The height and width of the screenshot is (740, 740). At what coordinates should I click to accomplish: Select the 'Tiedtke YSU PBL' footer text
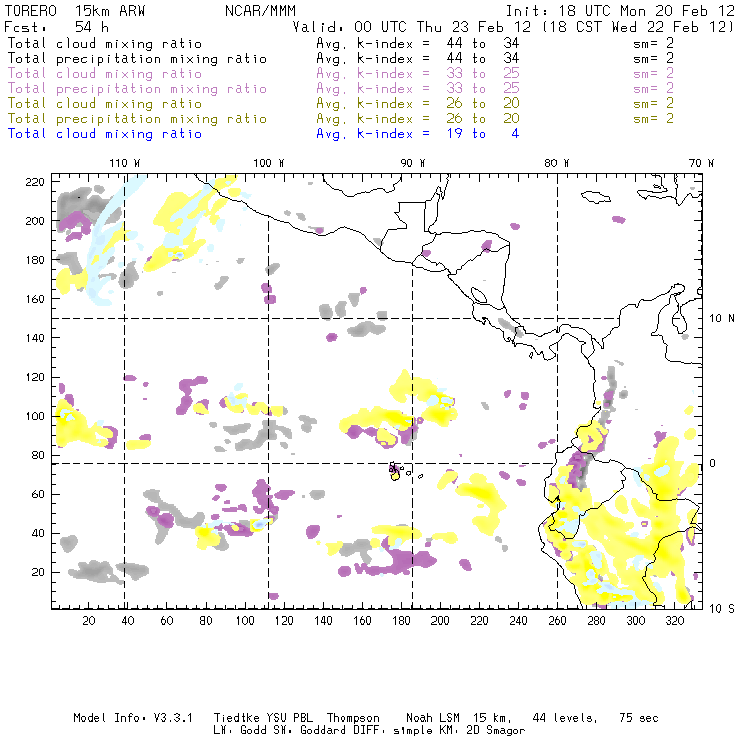pyautogui.click(x=263, y=718)
